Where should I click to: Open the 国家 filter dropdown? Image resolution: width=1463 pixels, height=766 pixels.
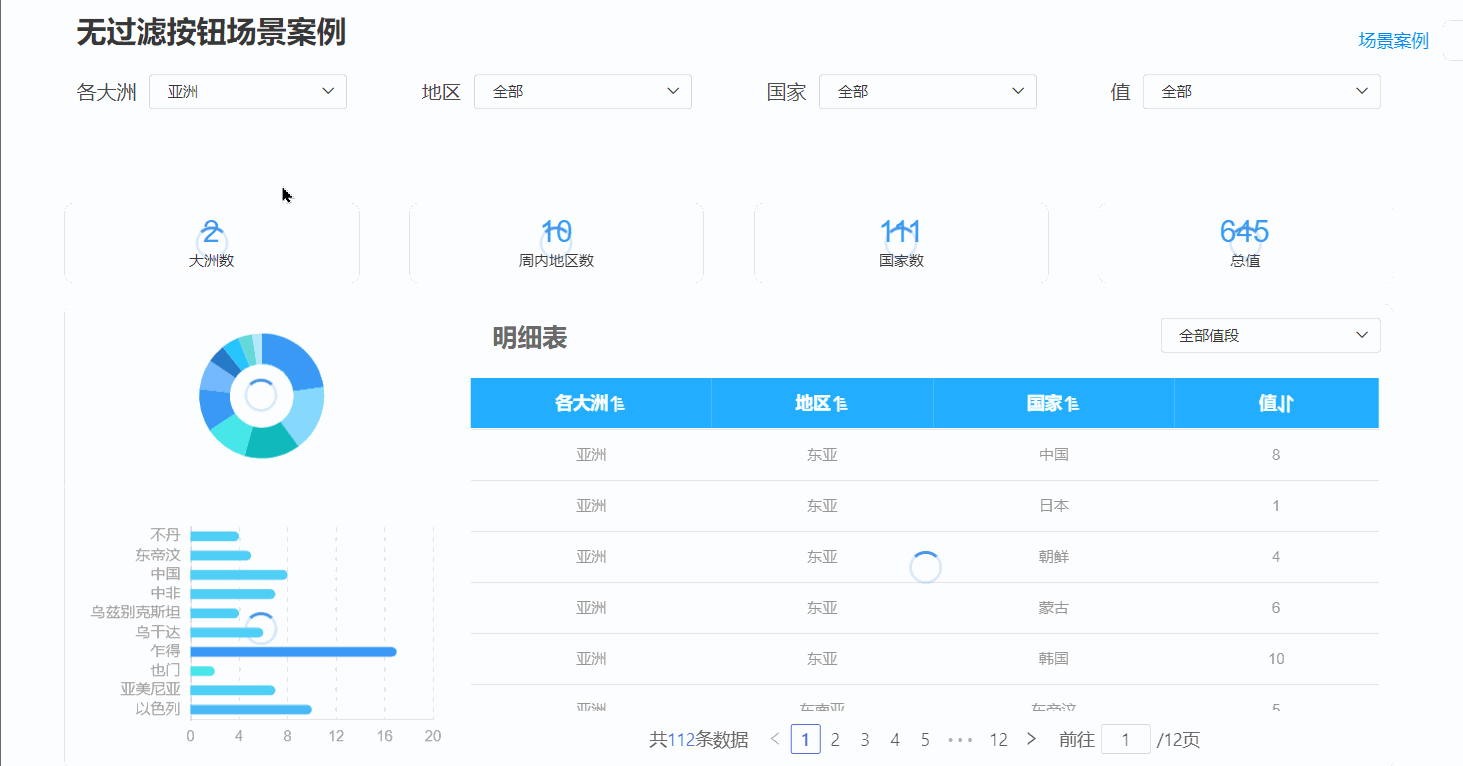point(927,92)
